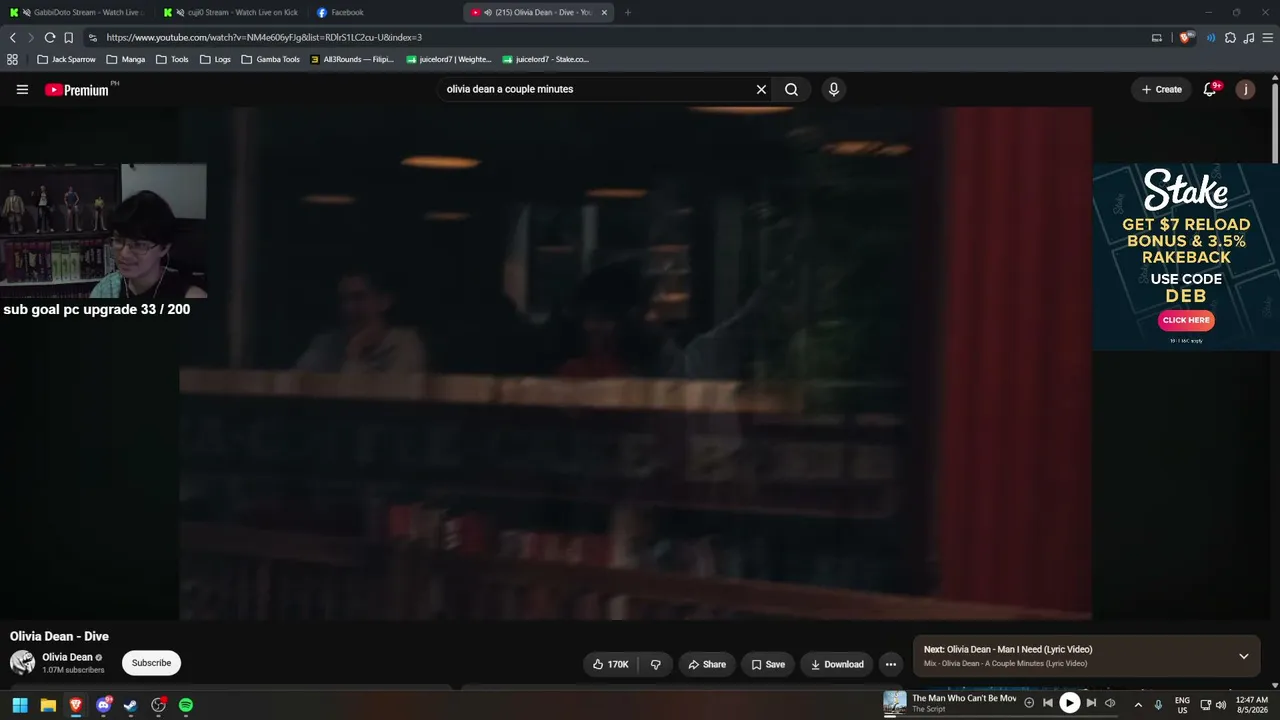Open the YouTube guide hamburger menu
Screen dimensions: 1280x720
coord(22,89)
